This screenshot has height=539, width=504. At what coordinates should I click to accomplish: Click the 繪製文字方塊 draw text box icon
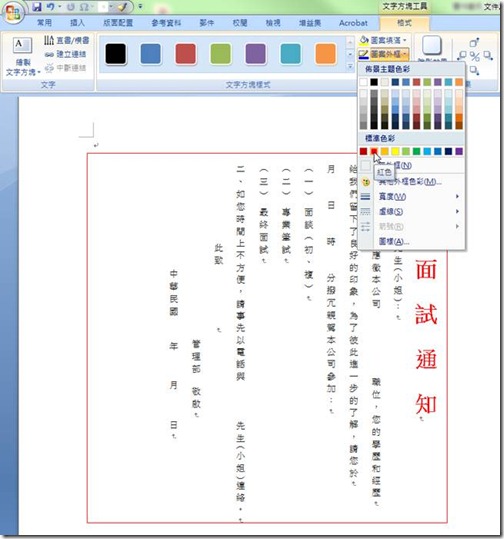22,46
